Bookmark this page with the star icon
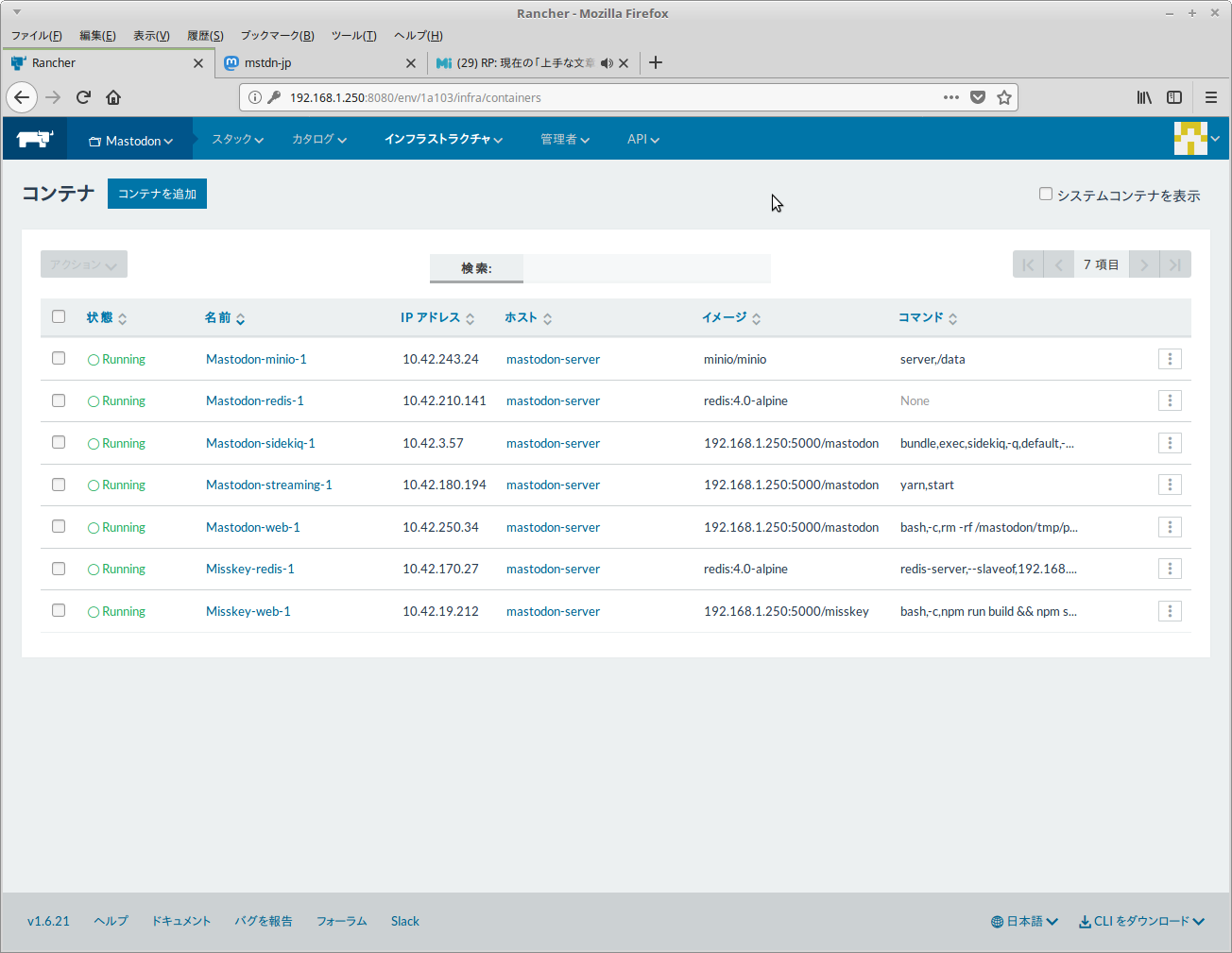 (1004, 97)
